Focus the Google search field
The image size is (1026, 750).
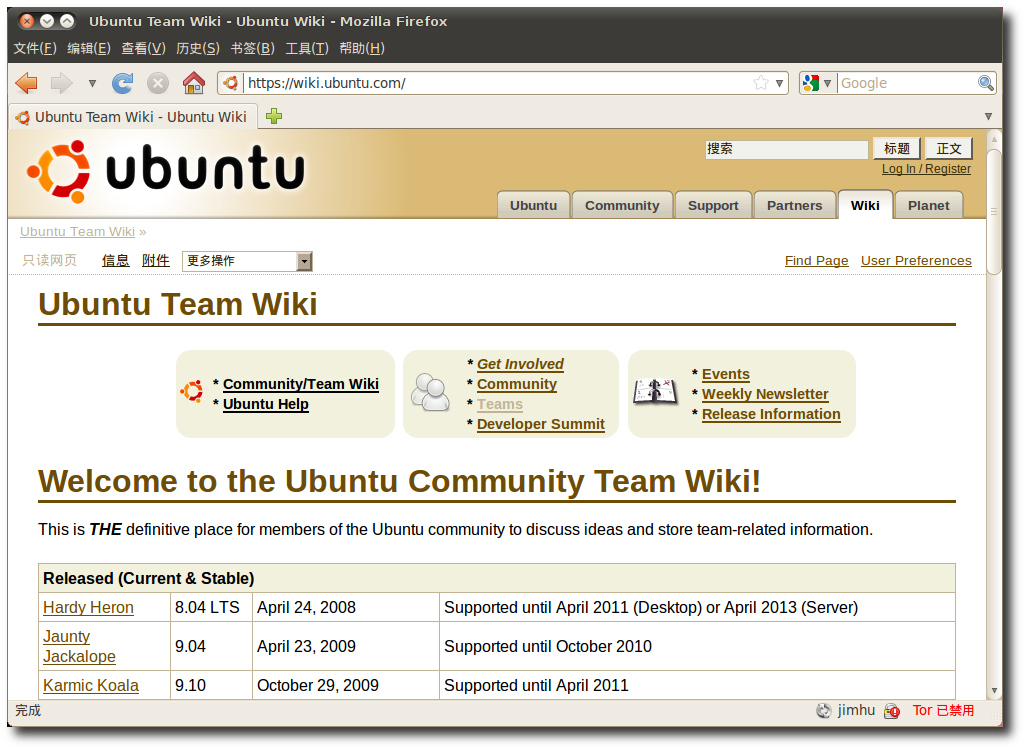[x=907, y=83]
